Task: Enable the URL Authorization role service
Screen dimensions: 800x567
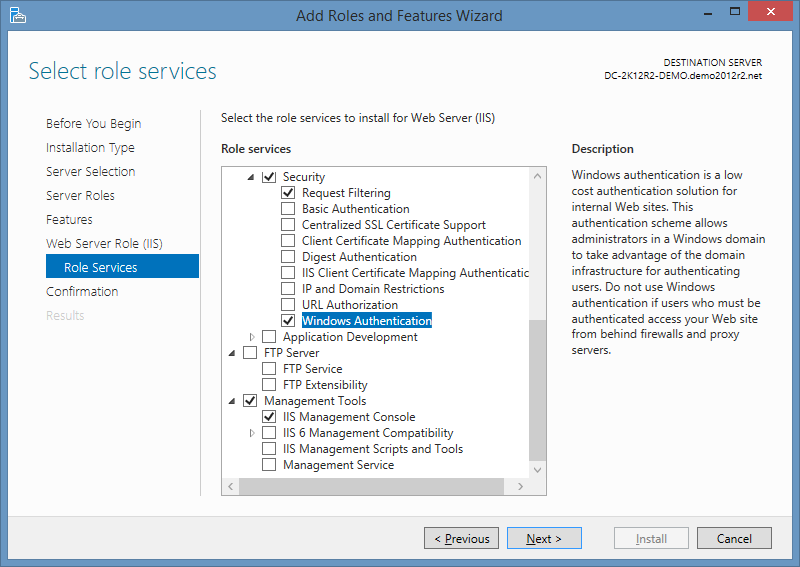Action: coord(288,305)
